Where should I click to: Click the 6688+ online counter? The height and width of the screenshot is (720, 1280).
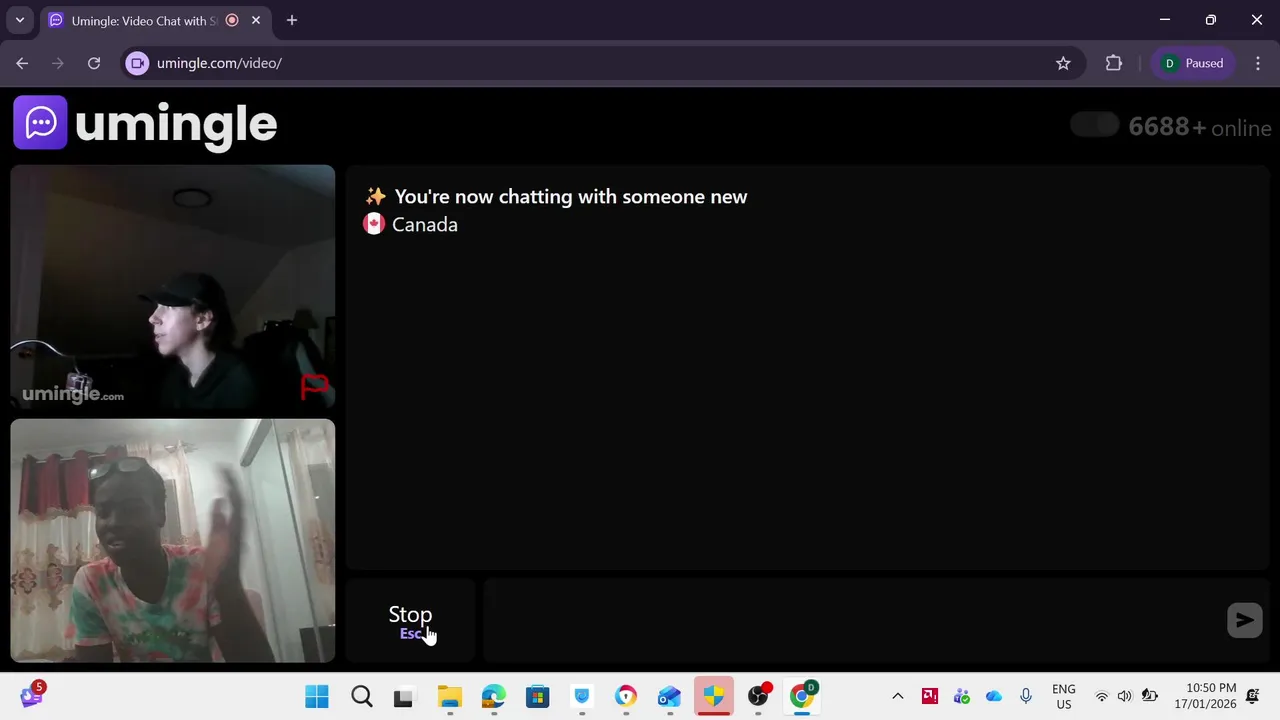tap(1199, 127)
